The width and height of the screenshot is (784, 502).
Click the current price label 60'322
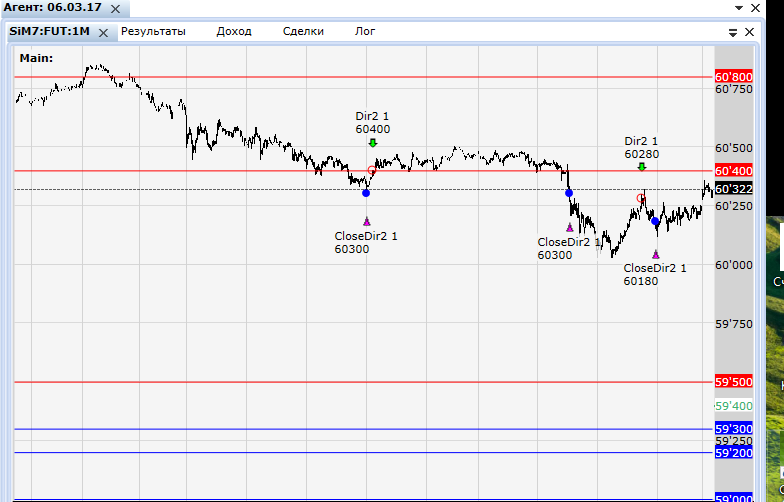click(x=734, y=188)
